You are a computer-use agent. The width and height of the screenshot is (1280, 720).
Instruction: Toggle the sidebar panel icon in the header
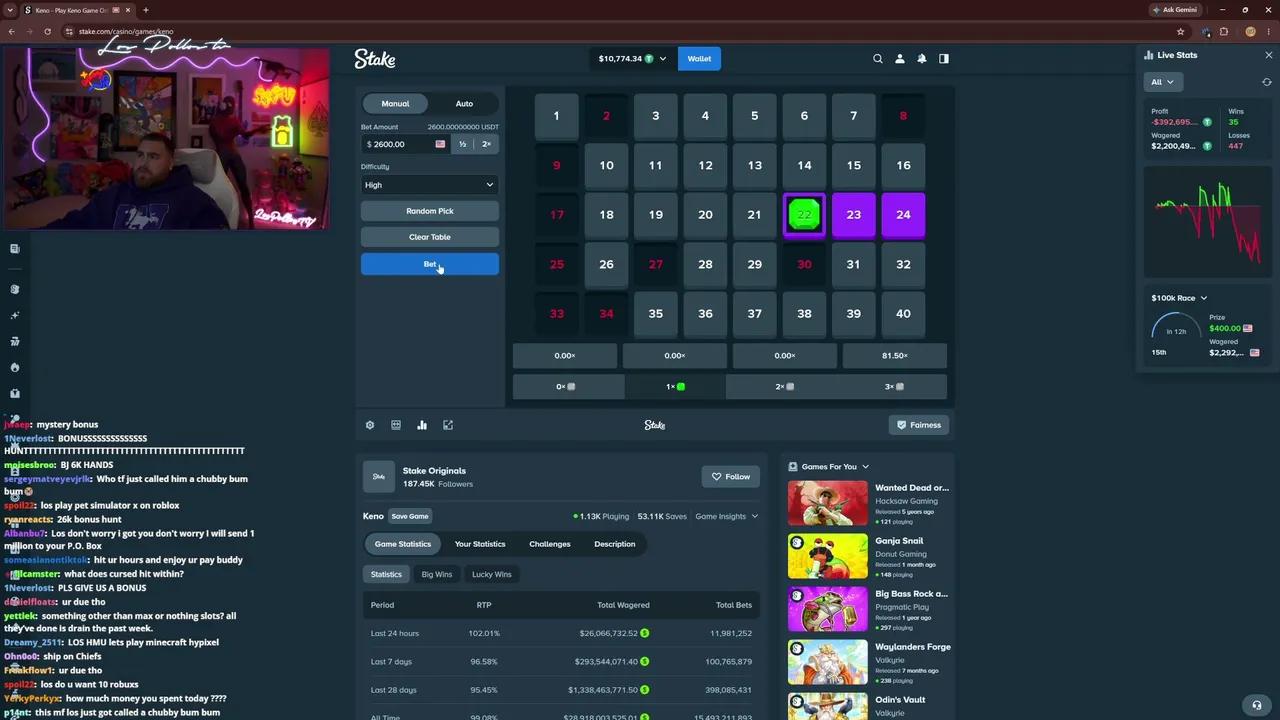pos(944,59)
